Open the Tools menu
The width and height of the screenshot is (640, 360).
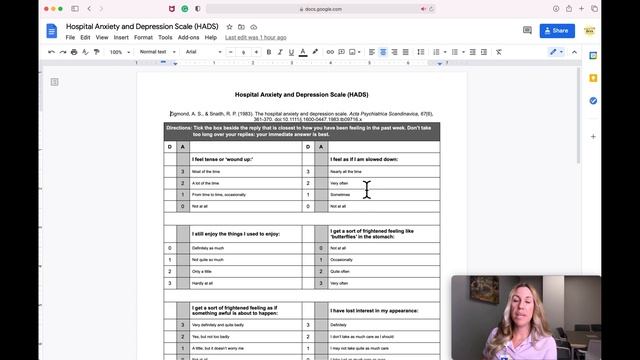point(165,38)
